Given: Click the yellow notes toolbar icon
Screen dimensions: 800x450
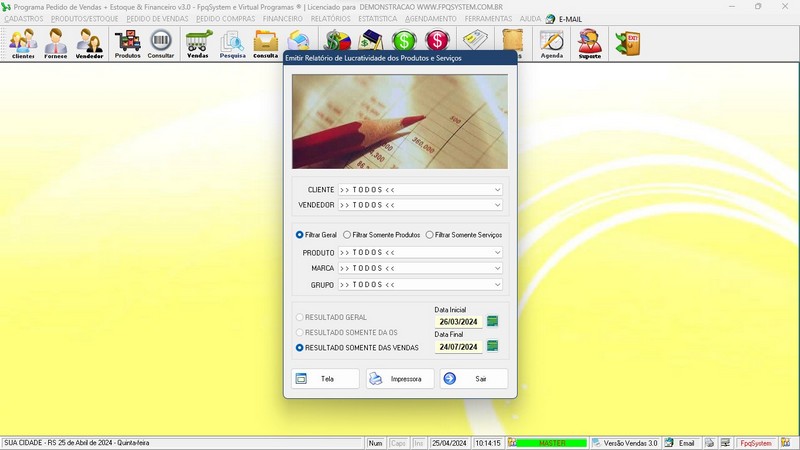Looking at the screenshot, I should (475, 40).
